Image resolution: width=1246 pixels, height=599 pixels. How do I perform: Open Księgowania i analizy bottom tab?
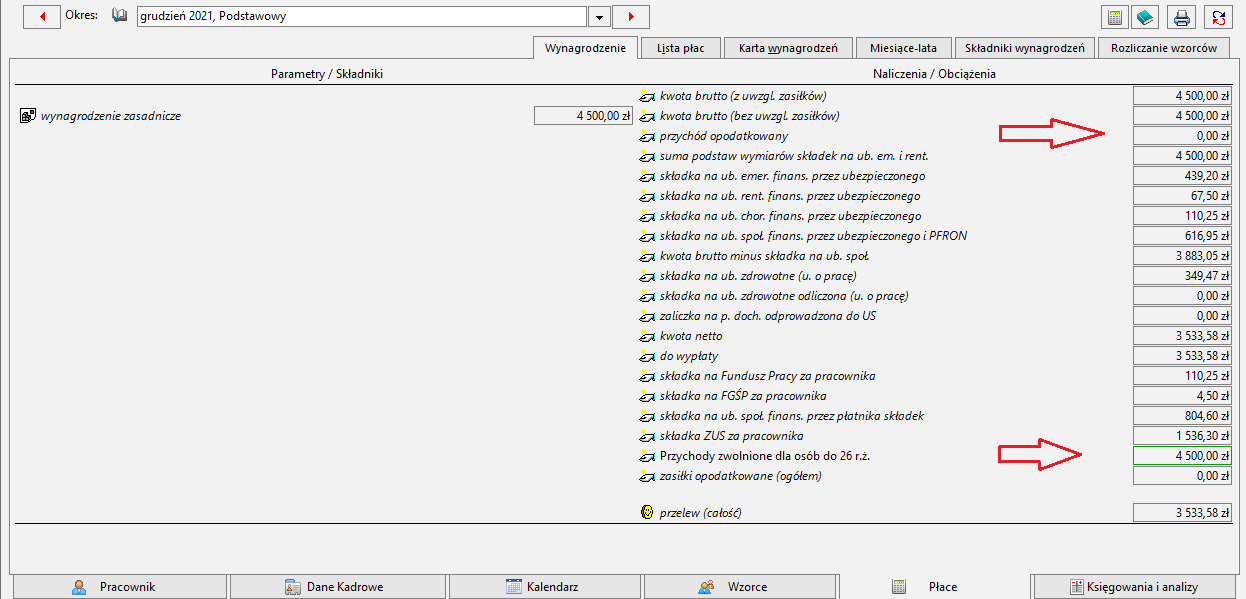[1136, 587]
